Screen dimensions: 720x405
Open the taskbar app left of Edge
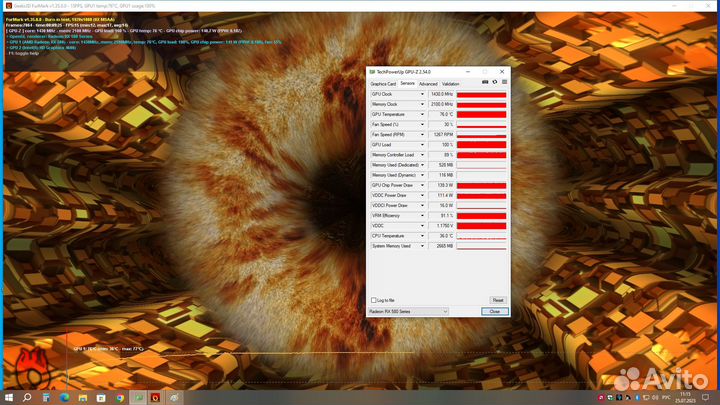(x=46, y=398)
